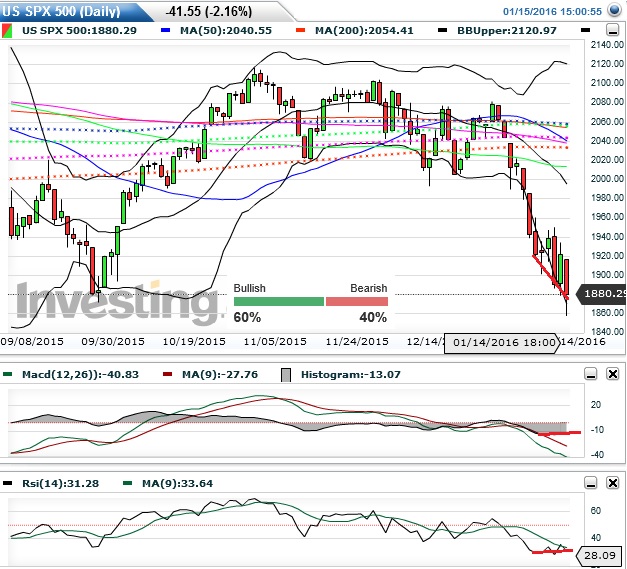Minimize the MACD indicator panel
The height and width of the screenshot is (569, 627).
coord(588,375)
